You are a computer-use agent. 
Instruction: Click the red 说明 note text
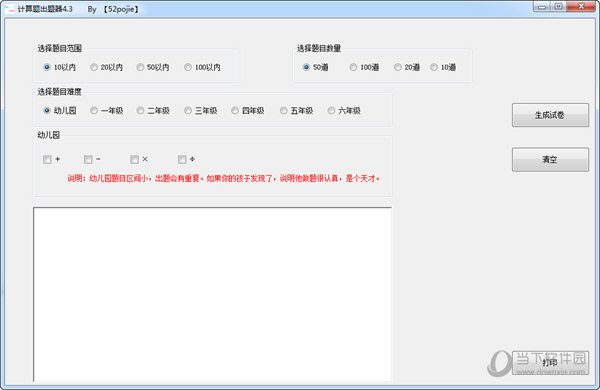click(224, 178)
